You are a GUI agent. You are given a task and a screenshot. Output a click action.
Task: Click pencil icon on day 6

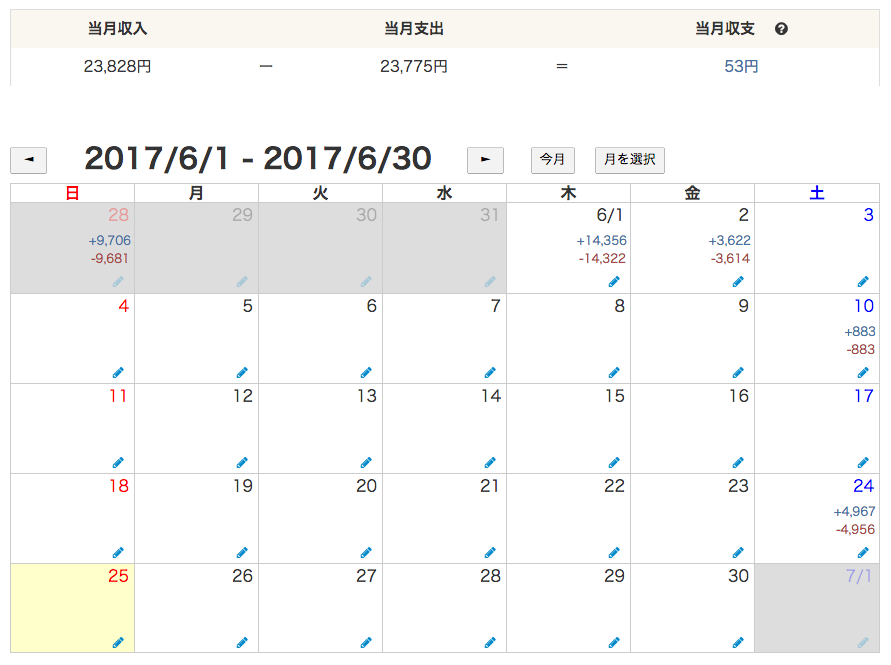pos(366,372)
